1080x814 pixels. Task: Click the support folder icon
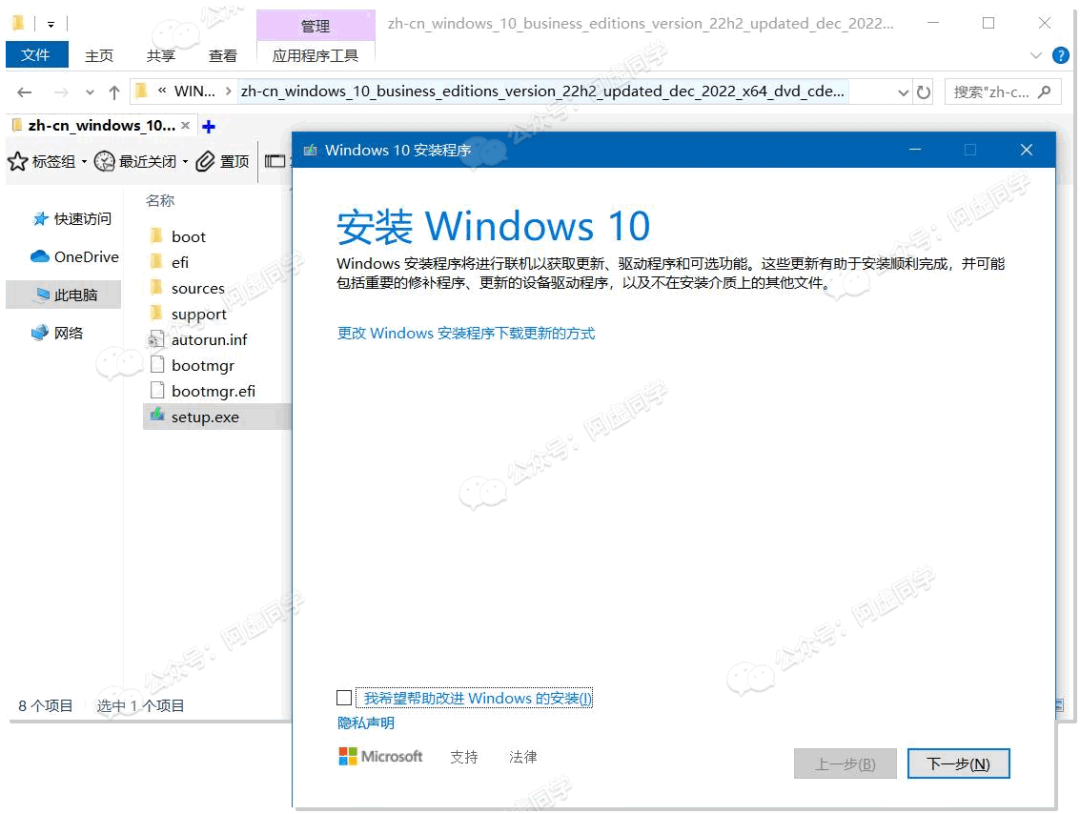156,313
